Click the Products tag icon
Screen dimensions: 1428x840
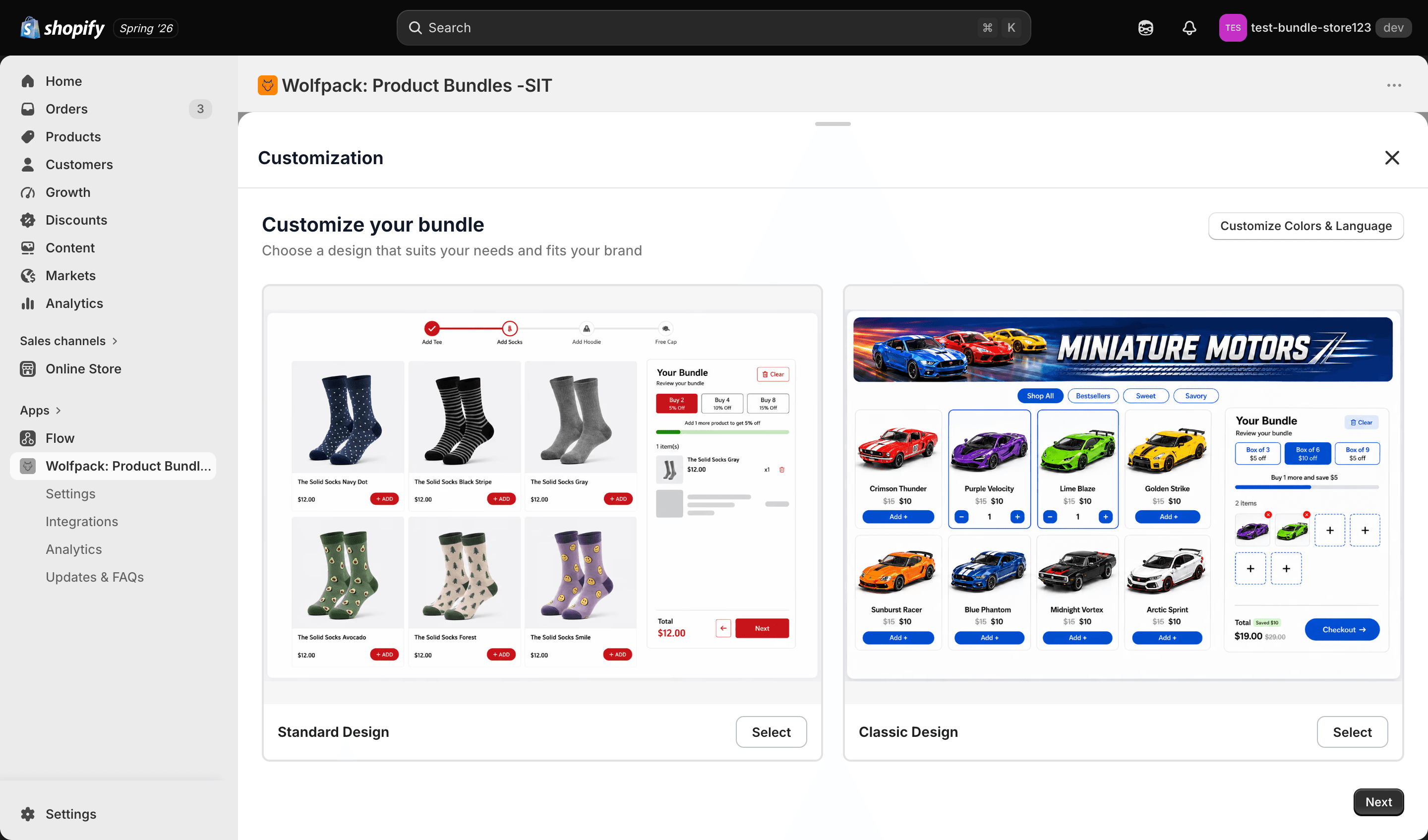(x=28, y=136)
